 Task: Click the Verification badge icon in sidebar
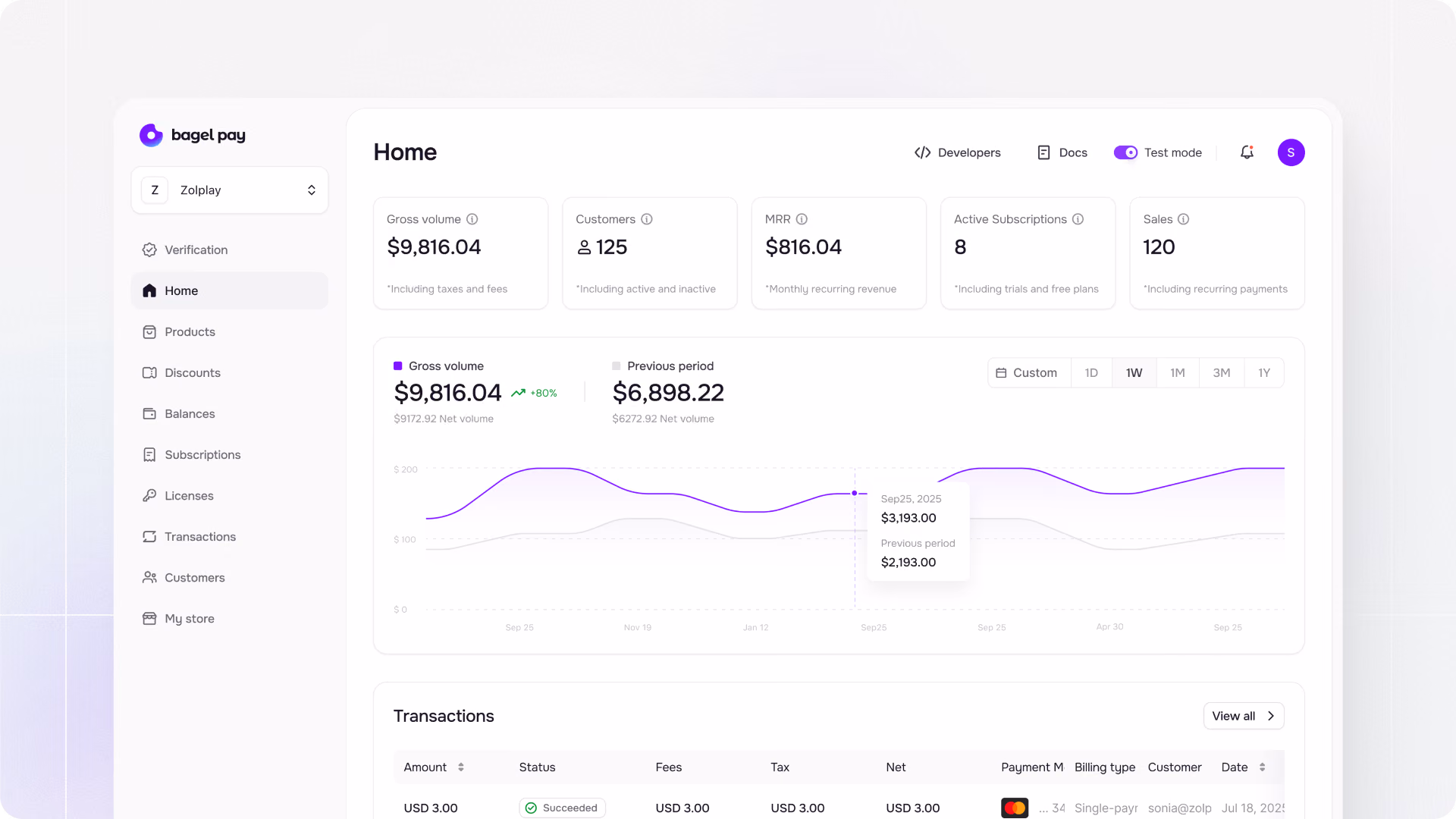point(149,249)
